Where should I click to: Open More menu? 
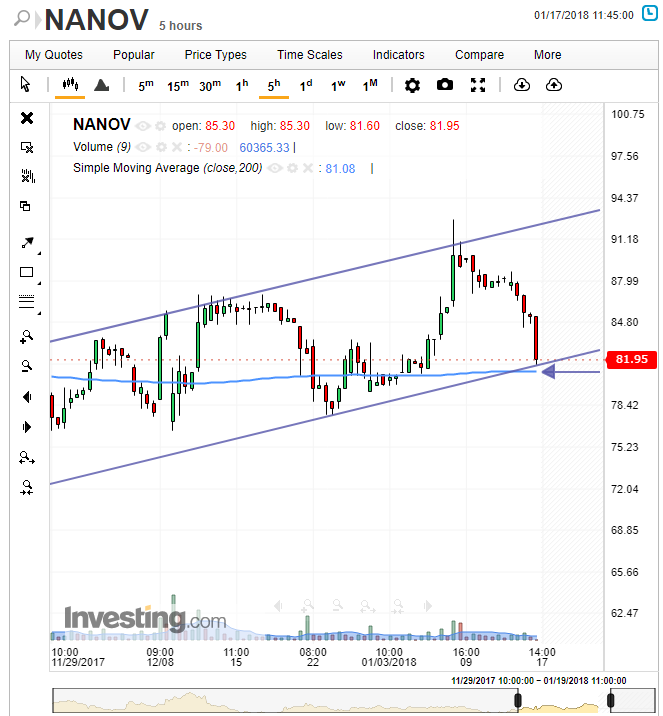point(547,55)
